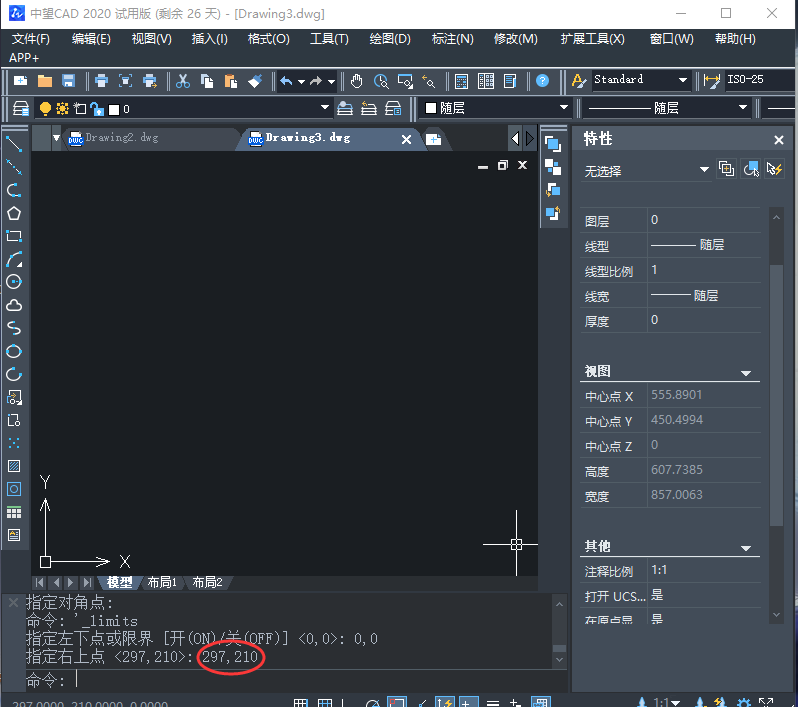Switch to the Drawing2.dwg tab

pyautogui.click(x=120, y=138)
